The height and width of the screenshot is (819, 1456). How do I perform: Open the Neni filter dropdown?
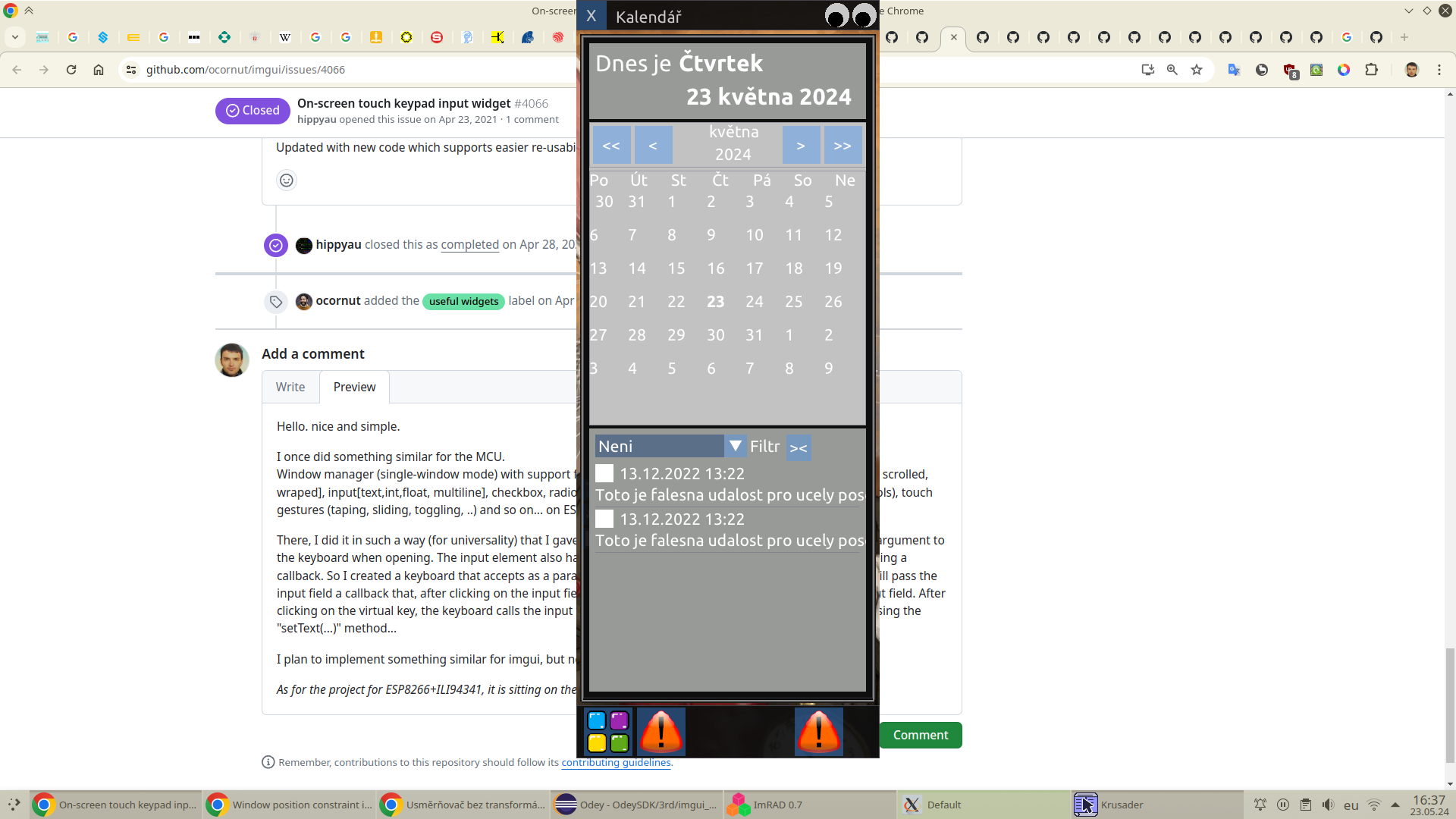(x=735, y=446)
